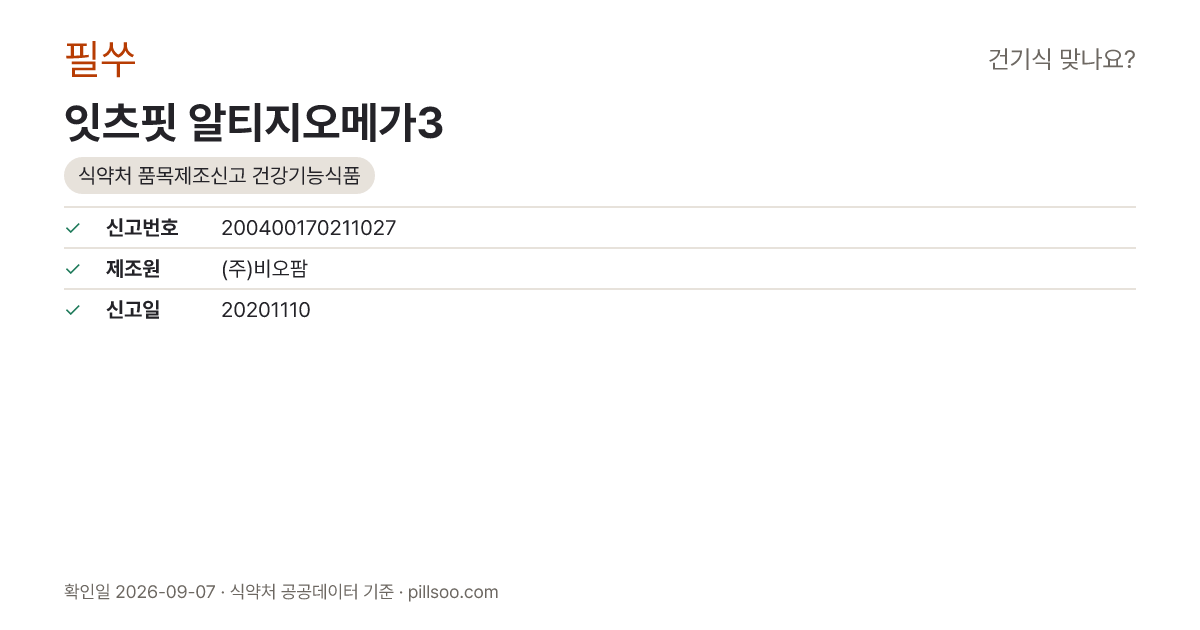This screenshot has width=1200, height=630.
Task: Click the 제조원 label
Action: point(133,269)
